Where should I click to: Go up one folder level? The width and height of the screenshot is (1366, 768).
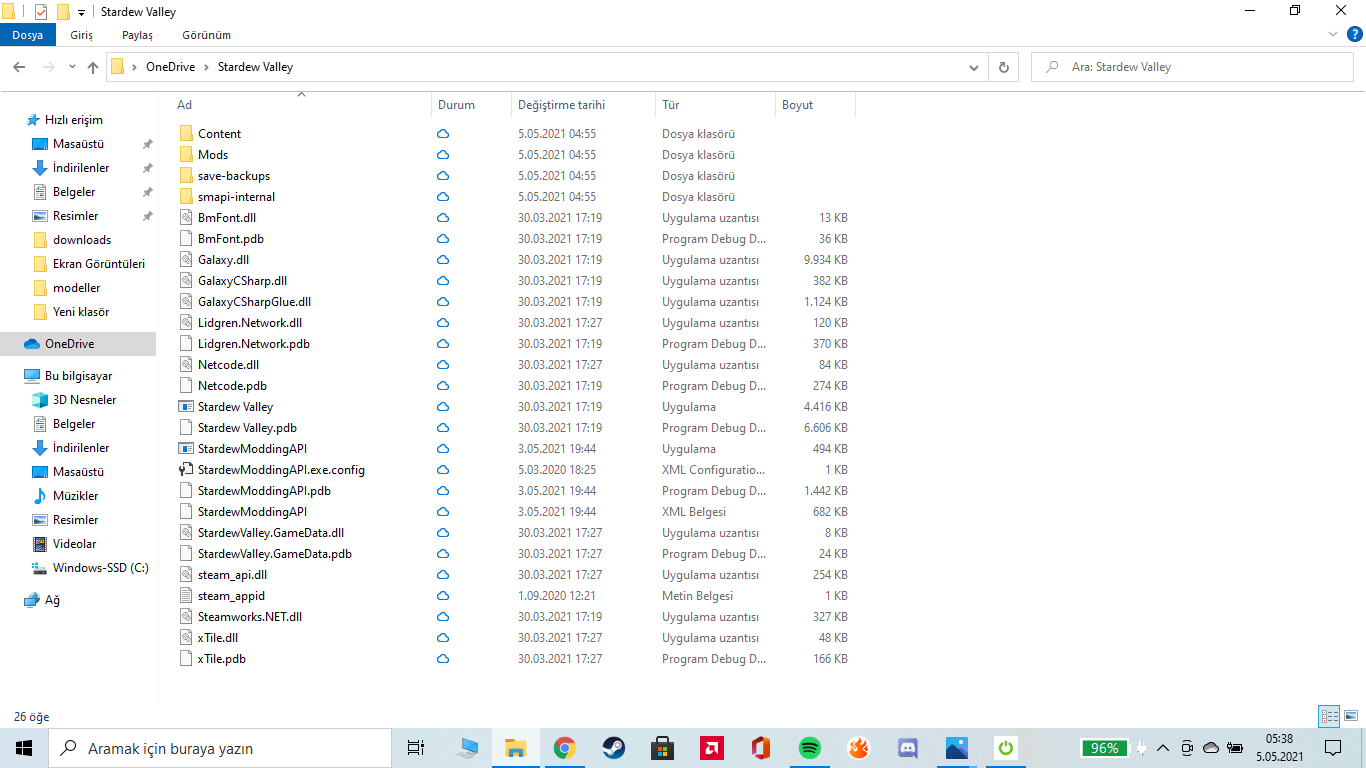93,67
